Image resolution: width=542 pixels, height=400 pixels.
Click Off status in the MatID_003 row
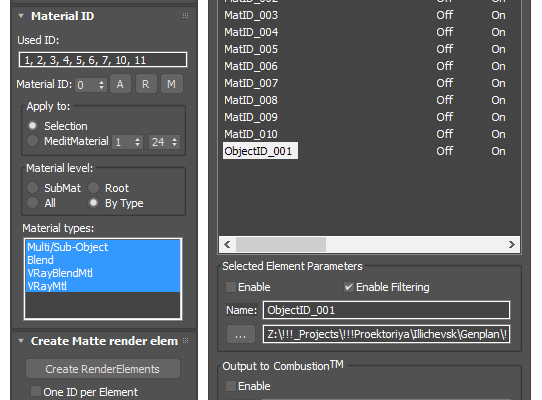pos(445,15)
